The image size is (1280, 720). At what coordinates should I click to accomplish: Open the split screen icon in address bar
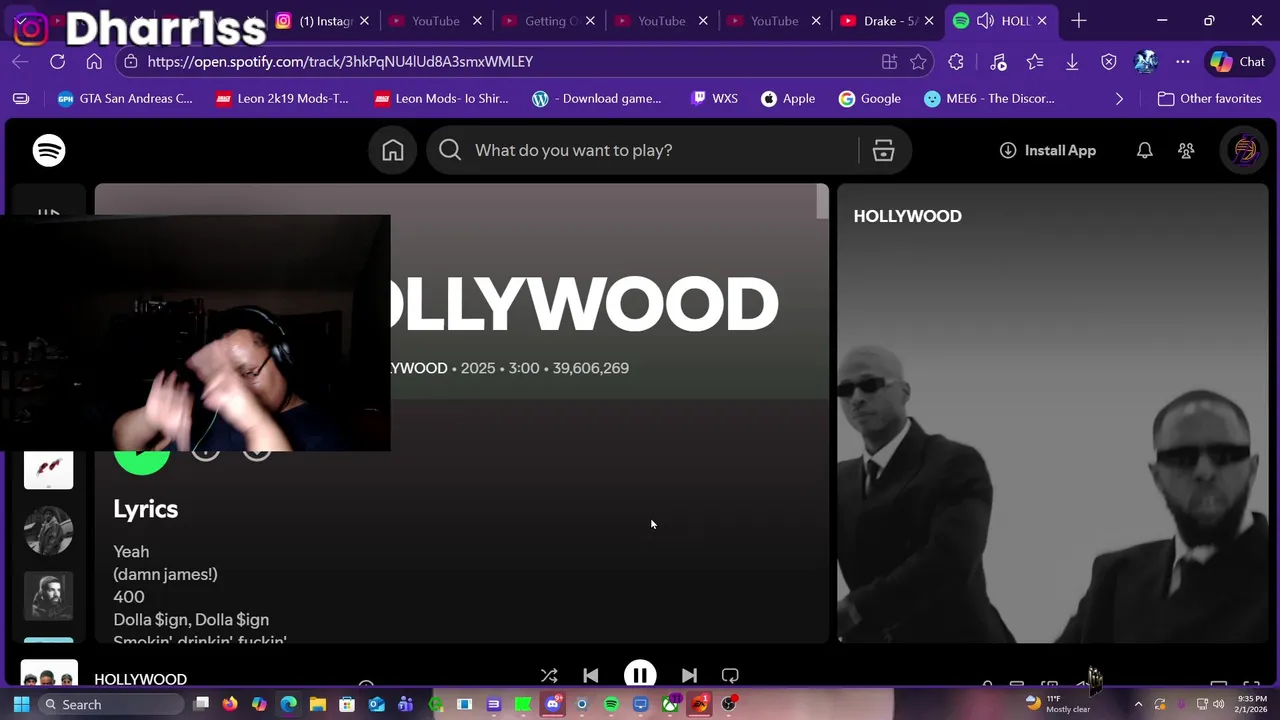889,62
